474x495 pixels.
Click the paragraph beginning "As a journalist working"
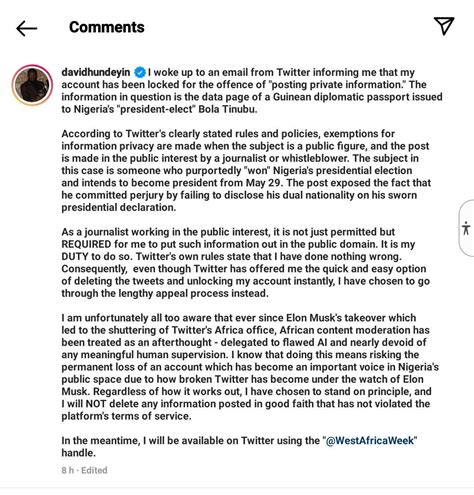coord(245,263)
